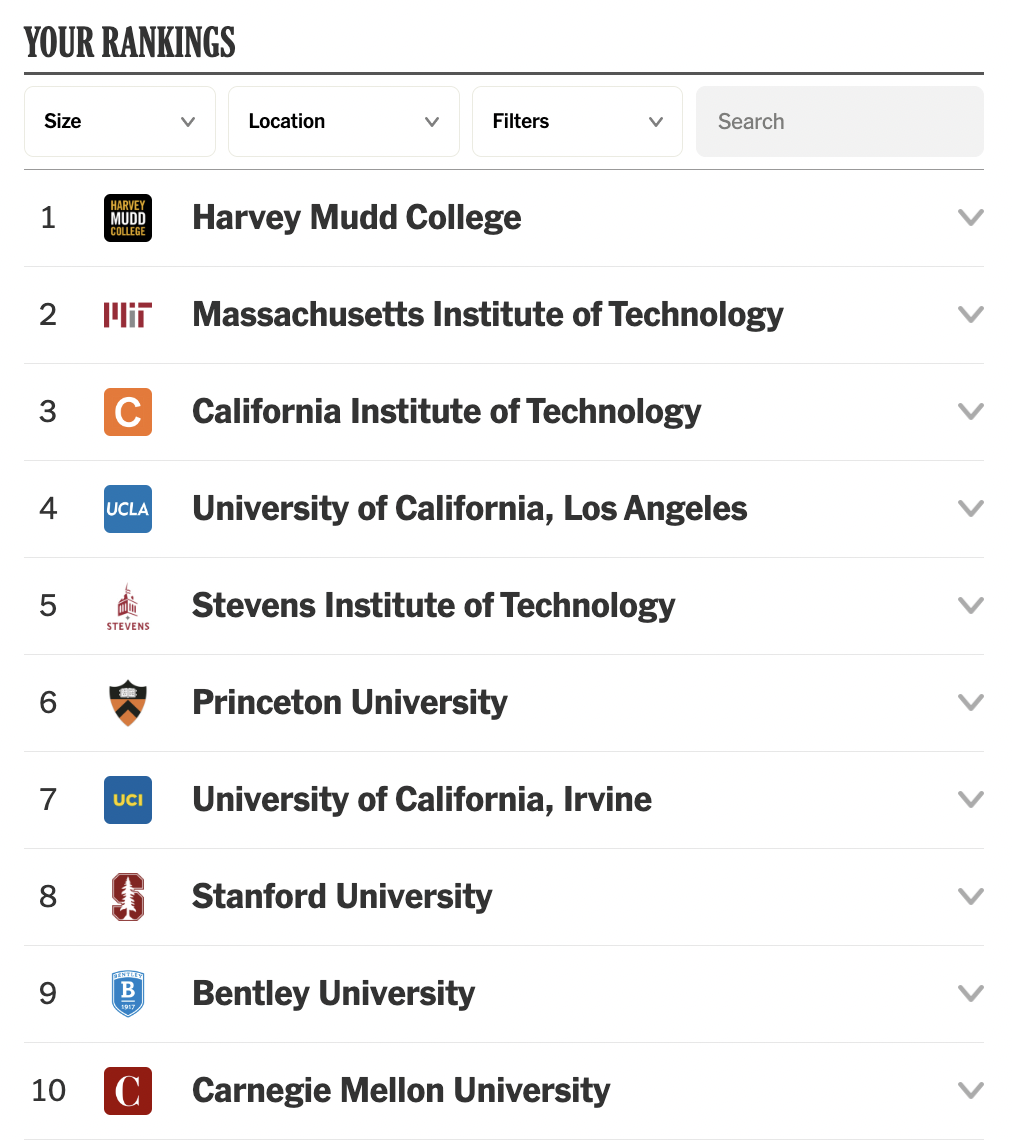Click the MIT logo icon

128,315
